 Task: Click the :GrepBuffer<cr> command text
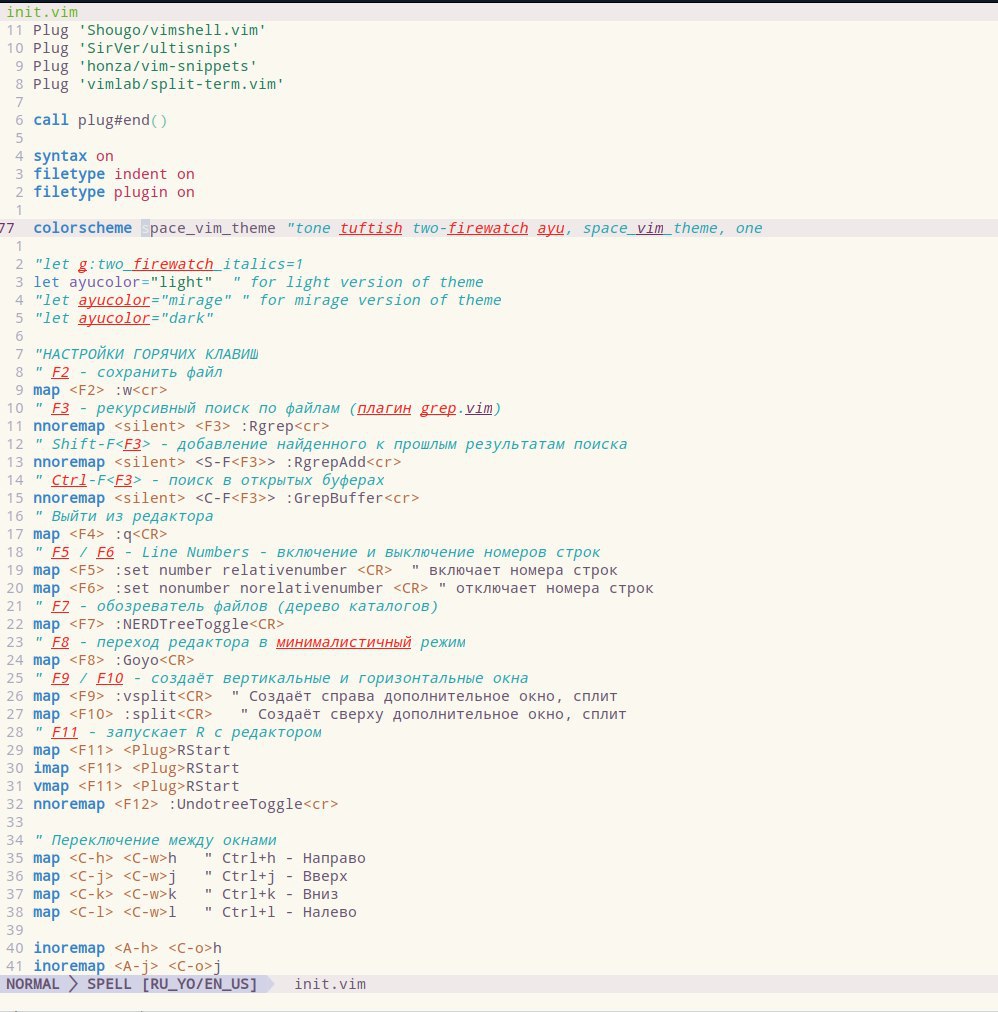[x=352, y=498]
